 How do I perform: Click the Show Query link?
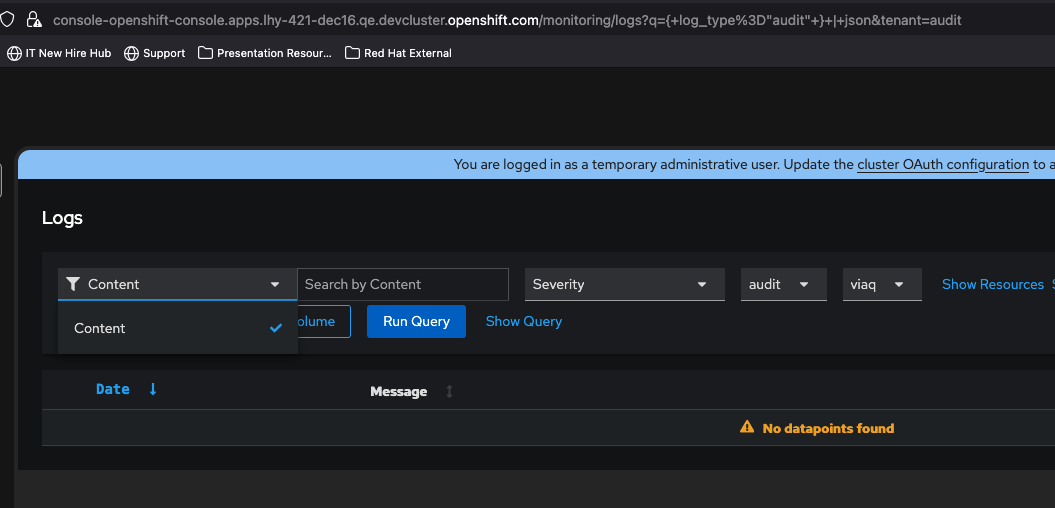tap(524, 321)
